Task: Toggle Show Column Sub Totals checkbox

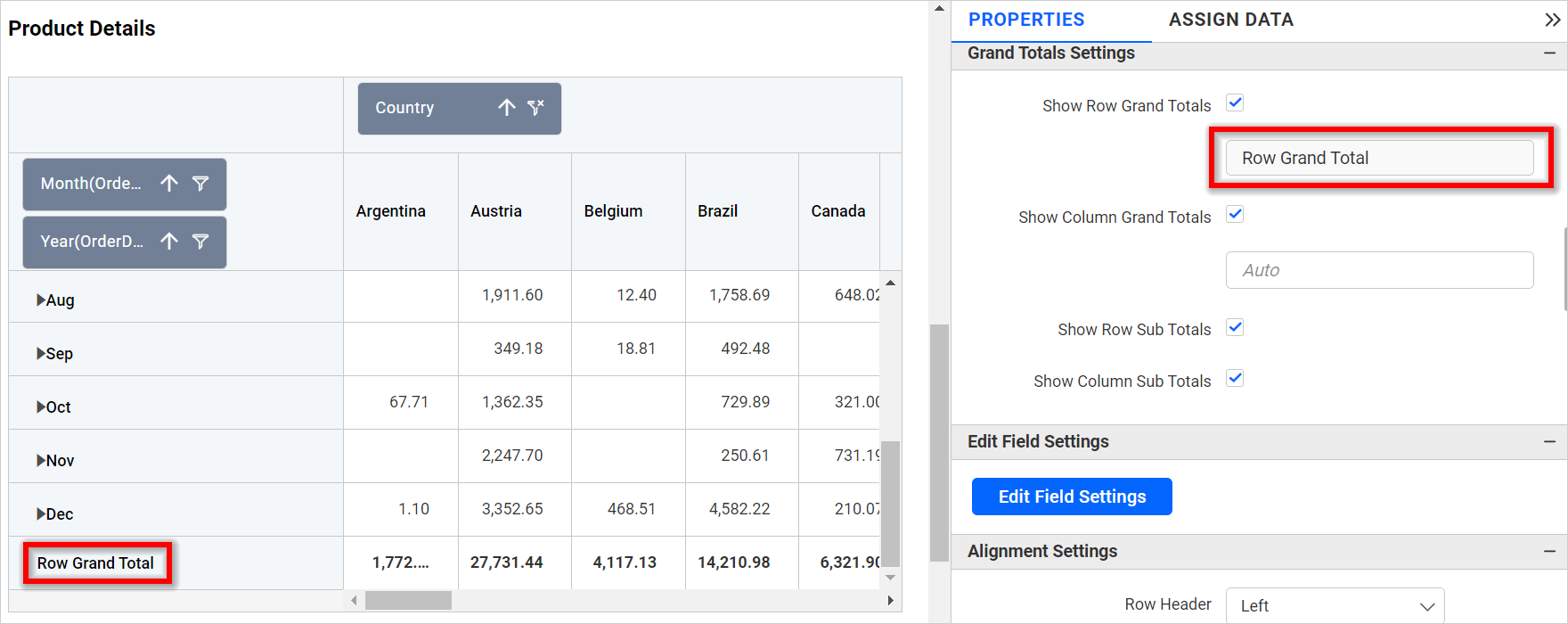Action: pyautogui.click(x=1235, y=379)
